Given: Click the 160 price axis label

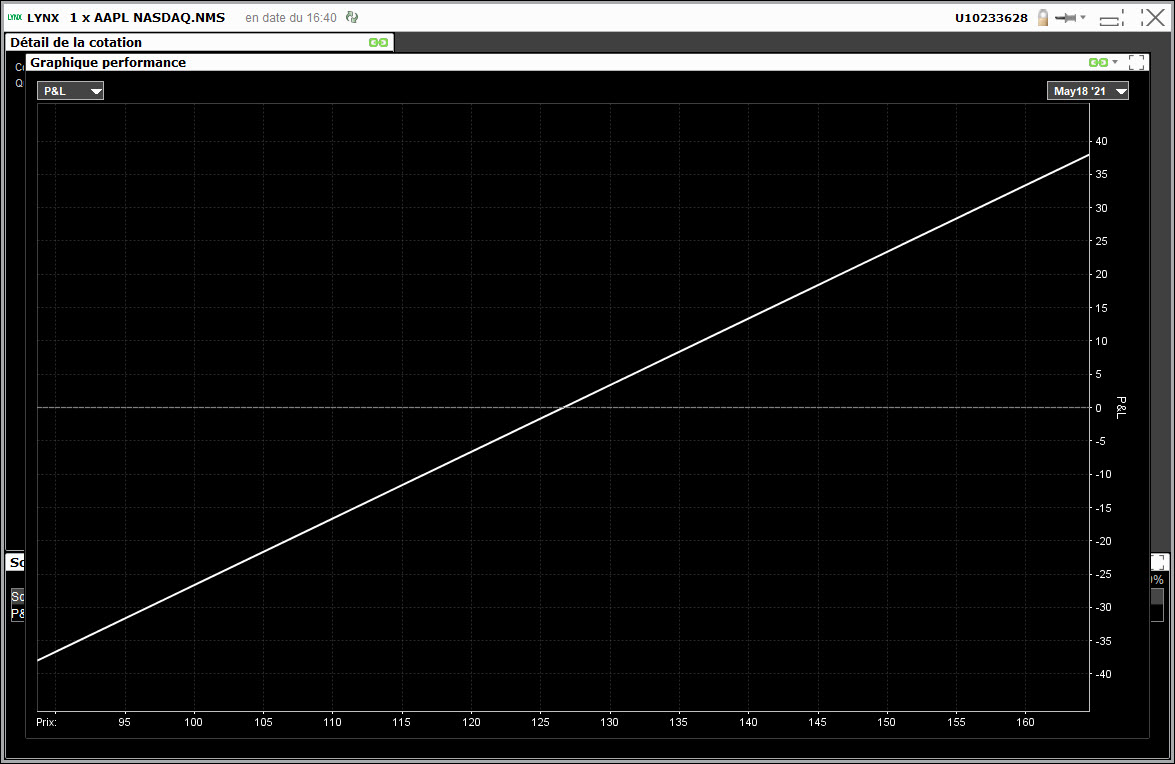Looking at the screenshot, I should (1025, 722).
